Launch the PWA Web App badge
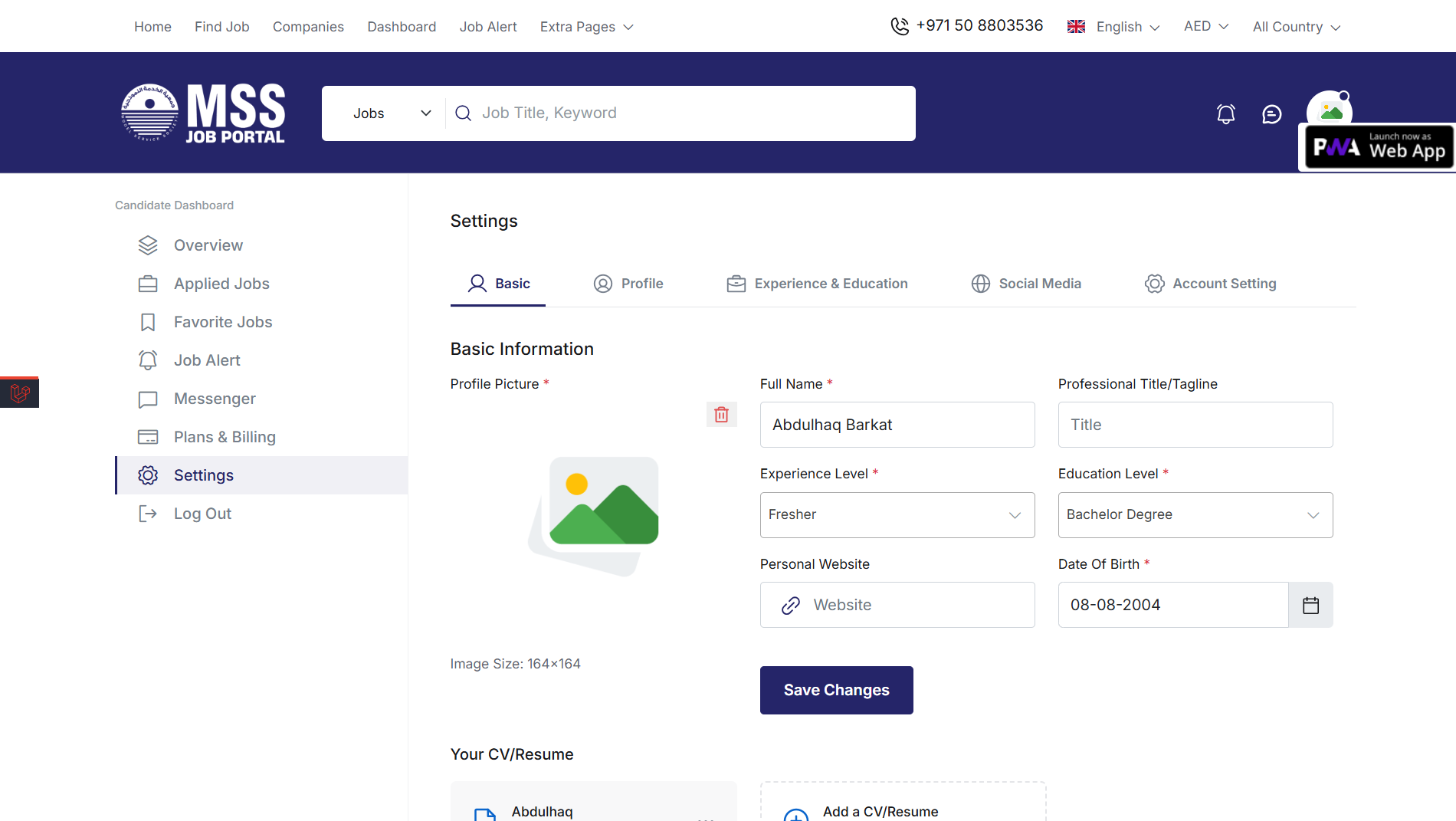This screenshot has height=821, width=1456. 1379,147
